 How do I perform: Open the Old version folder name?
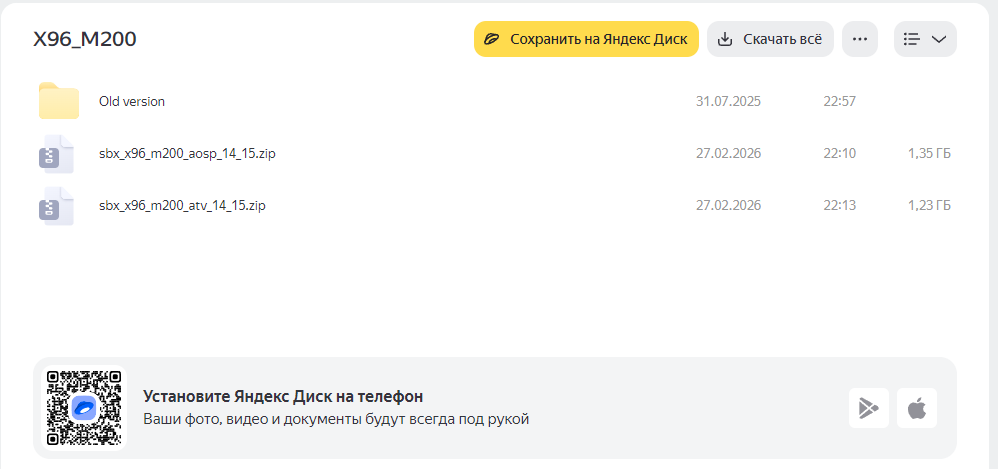coord(132,101)
